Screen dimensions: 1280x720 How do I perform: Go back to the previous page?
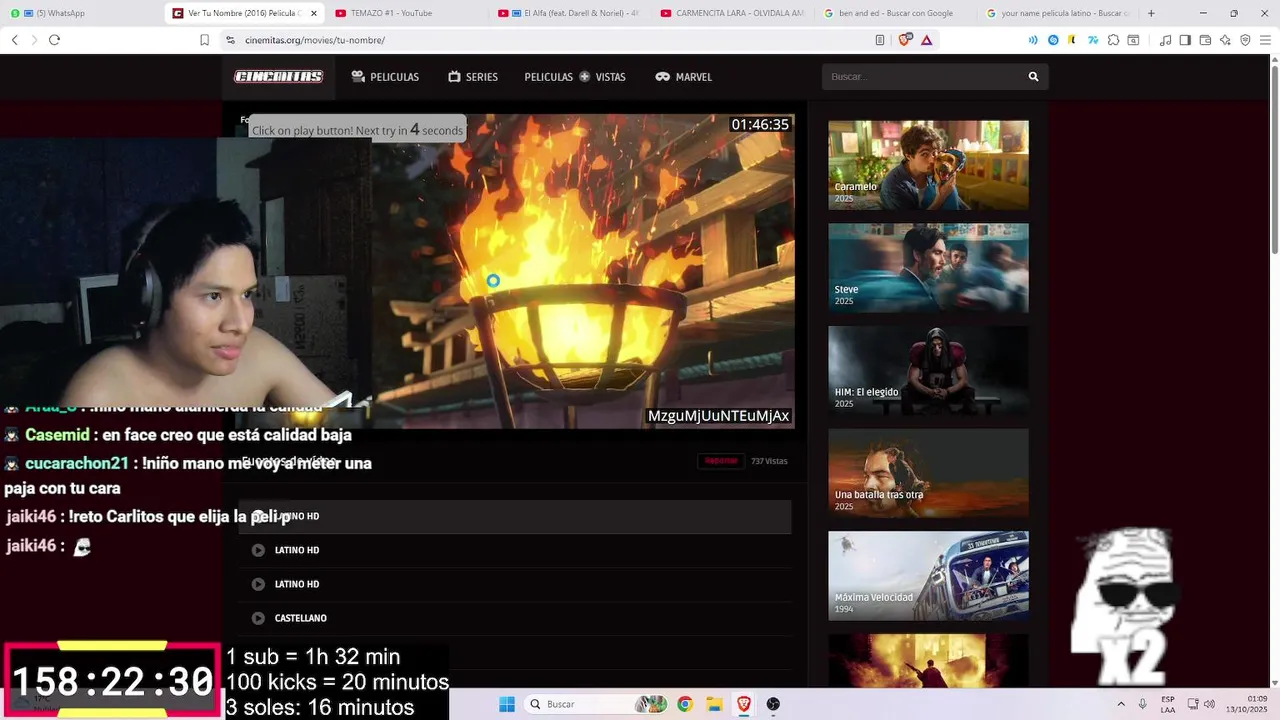click(14, 40)
